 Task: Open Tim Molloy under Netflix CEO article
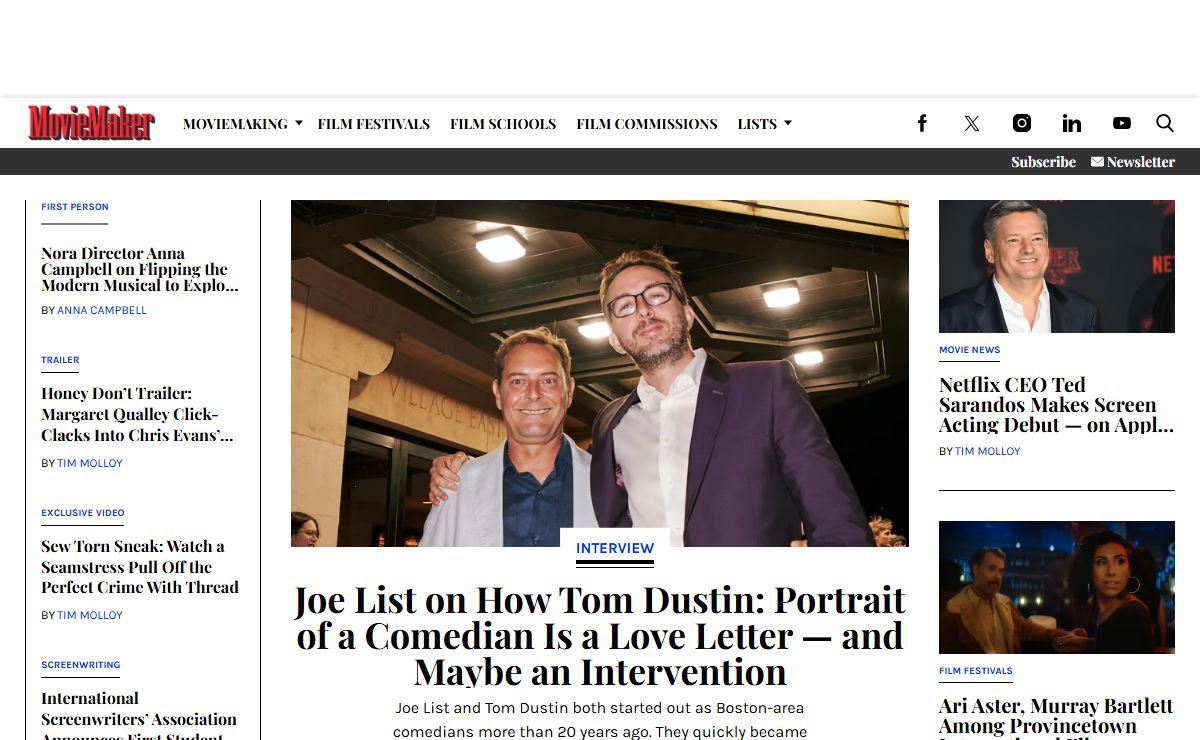988,451
